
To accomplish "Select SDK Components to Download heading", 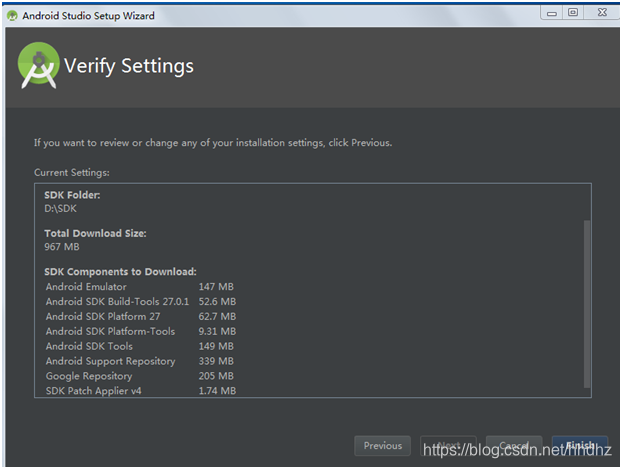I will pos(120,272).
